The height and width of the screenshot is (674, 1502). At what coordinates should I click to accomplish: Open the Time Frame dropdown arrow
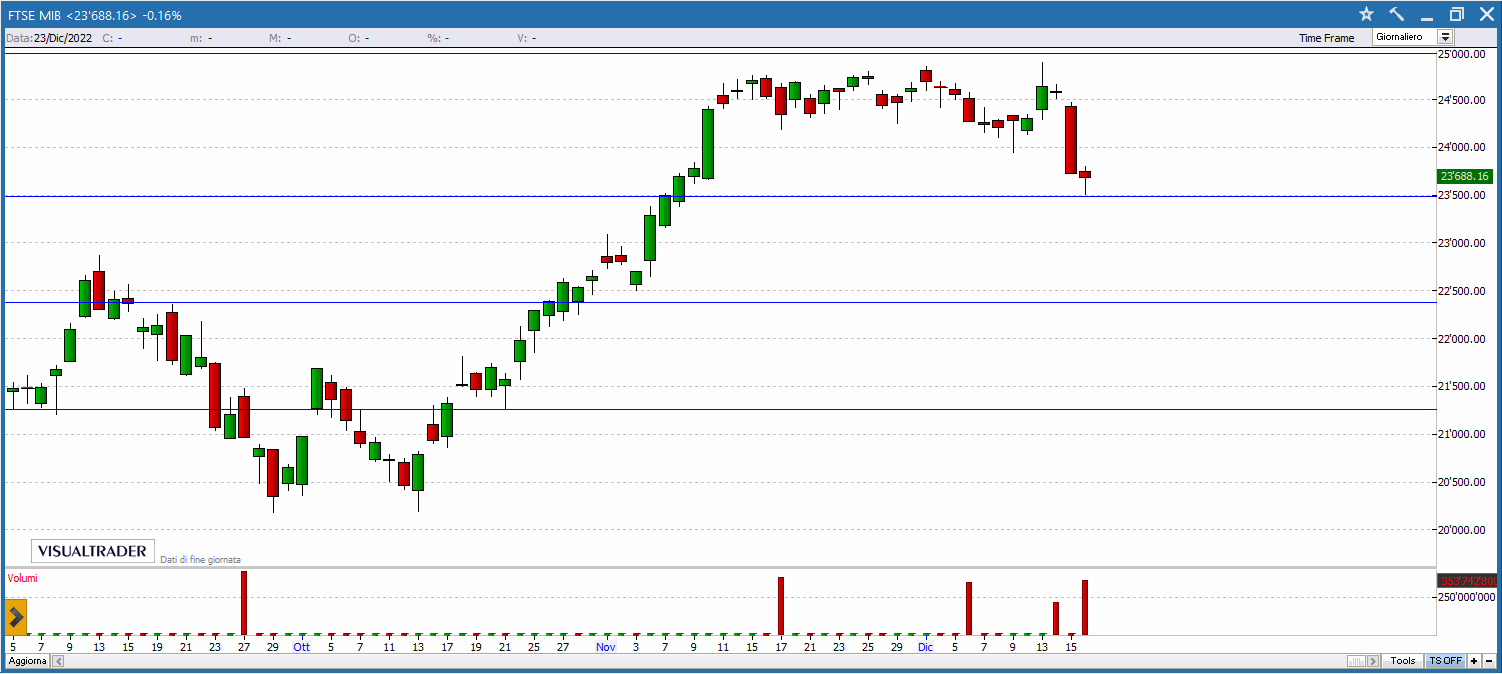1445,37
